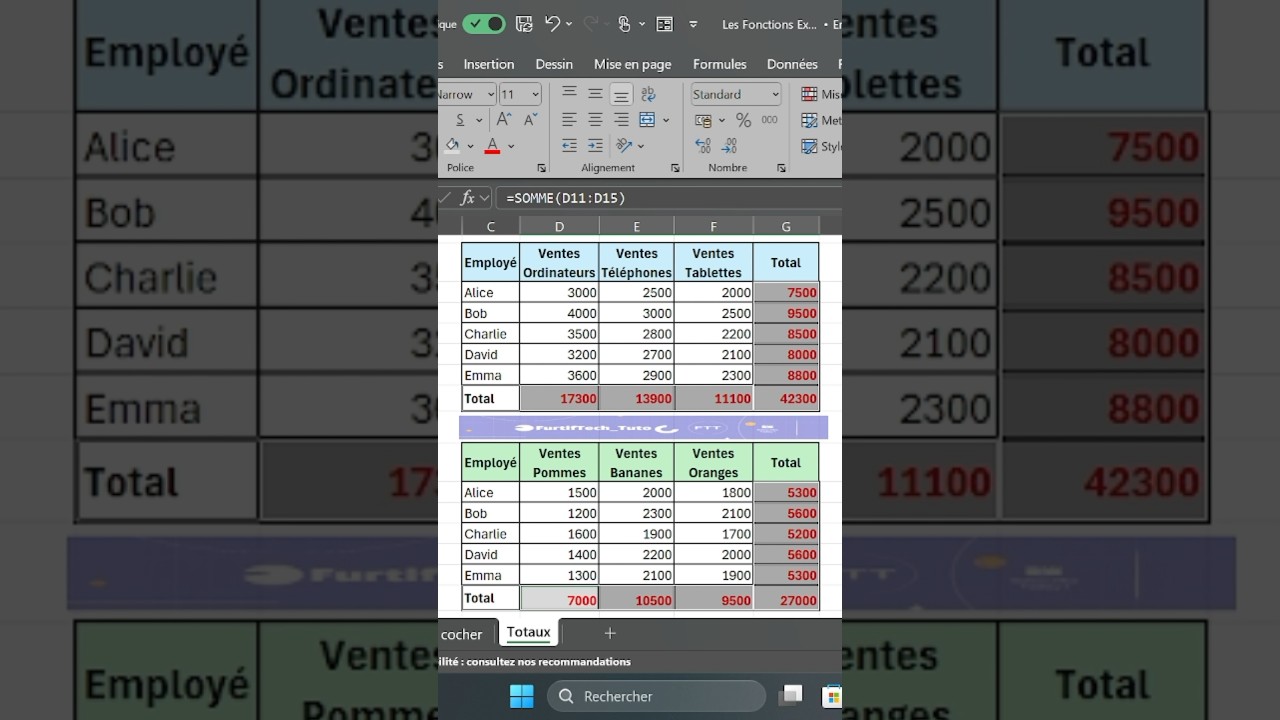Align cell text left
Screen dimensions: 1280x720
[569, 120]
